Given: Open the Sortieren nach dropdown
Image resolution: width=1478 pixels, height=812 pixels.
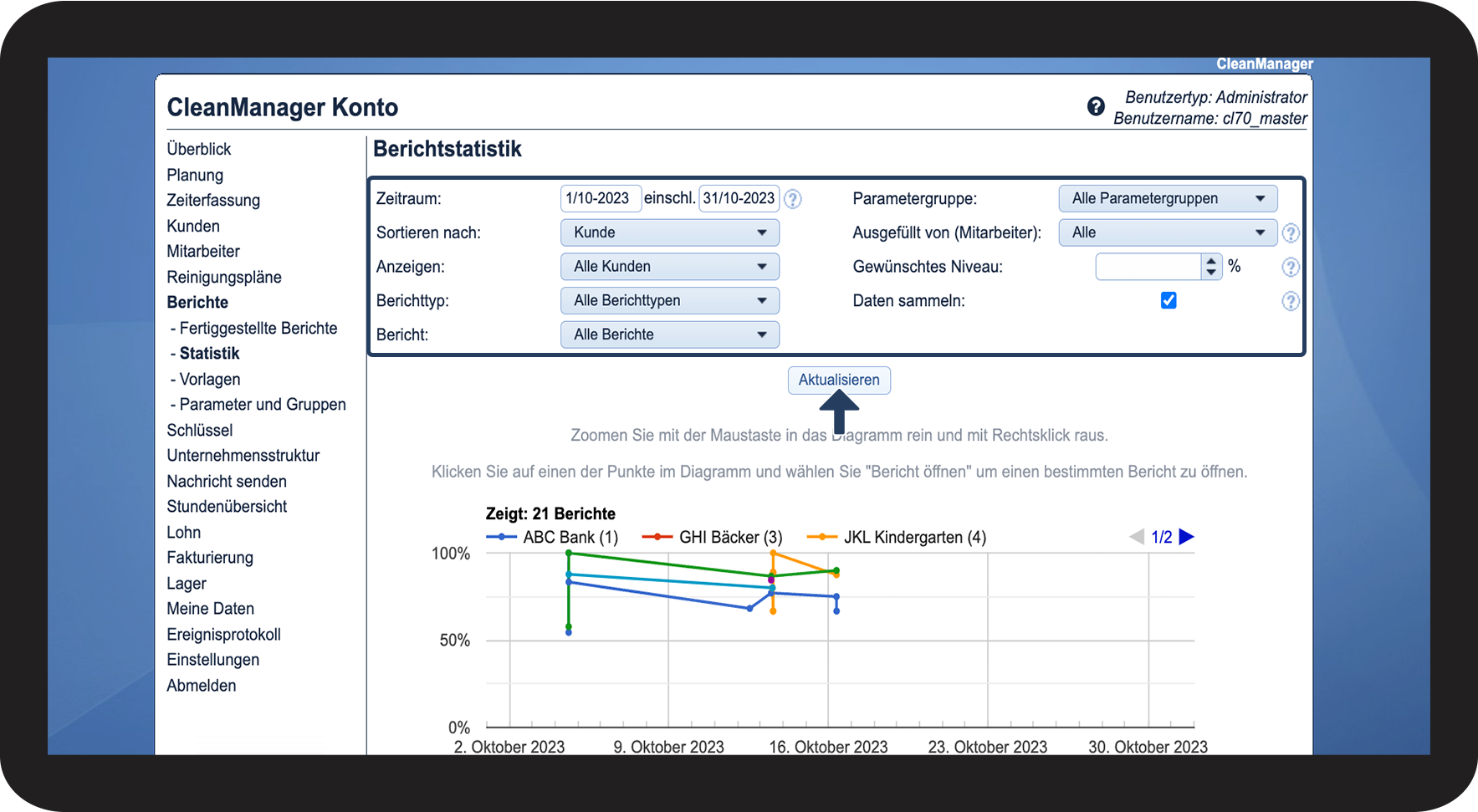Looking at the screenshot, I should 669,232.
